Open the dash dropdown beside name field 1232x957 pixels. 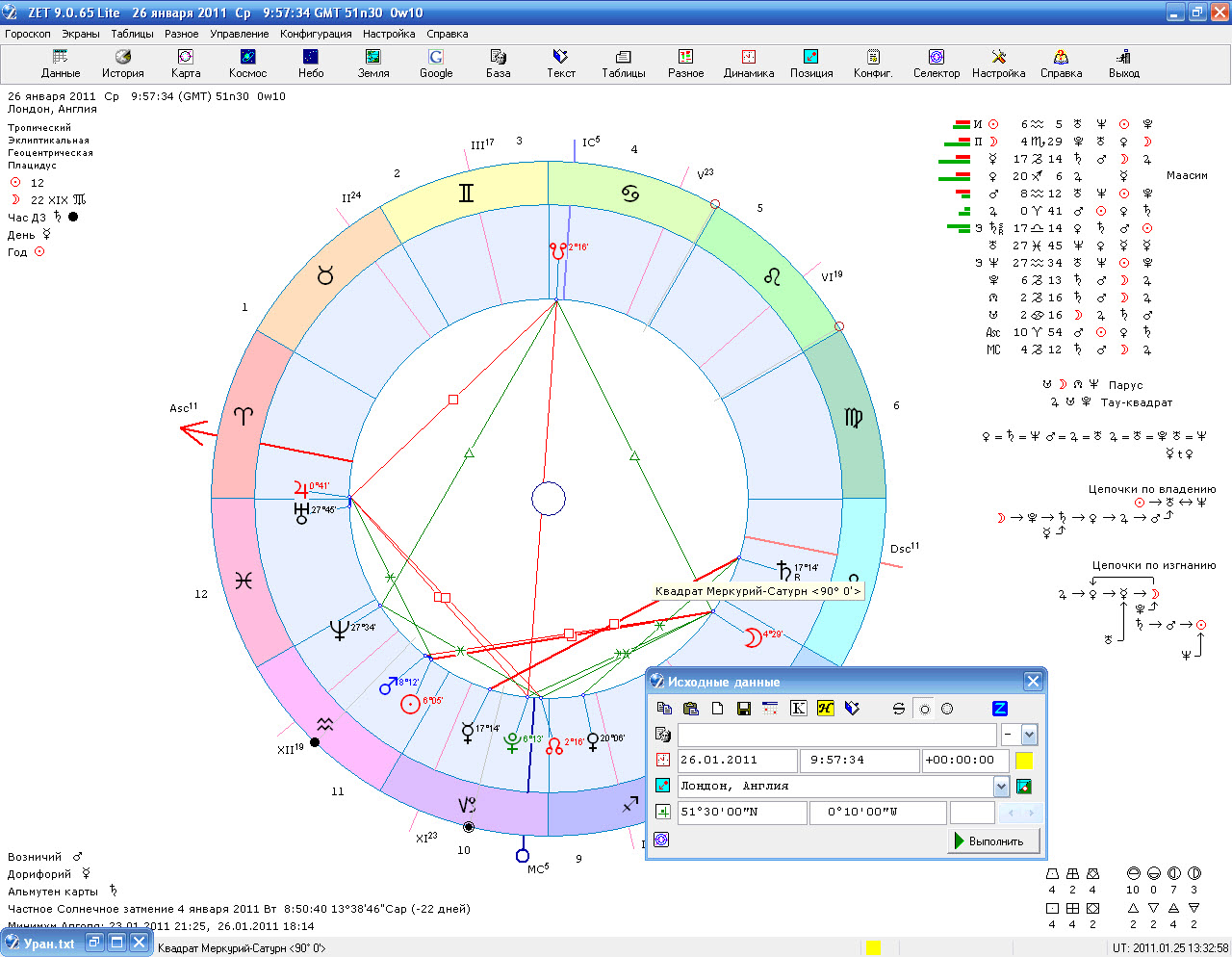click(1029, 736)
